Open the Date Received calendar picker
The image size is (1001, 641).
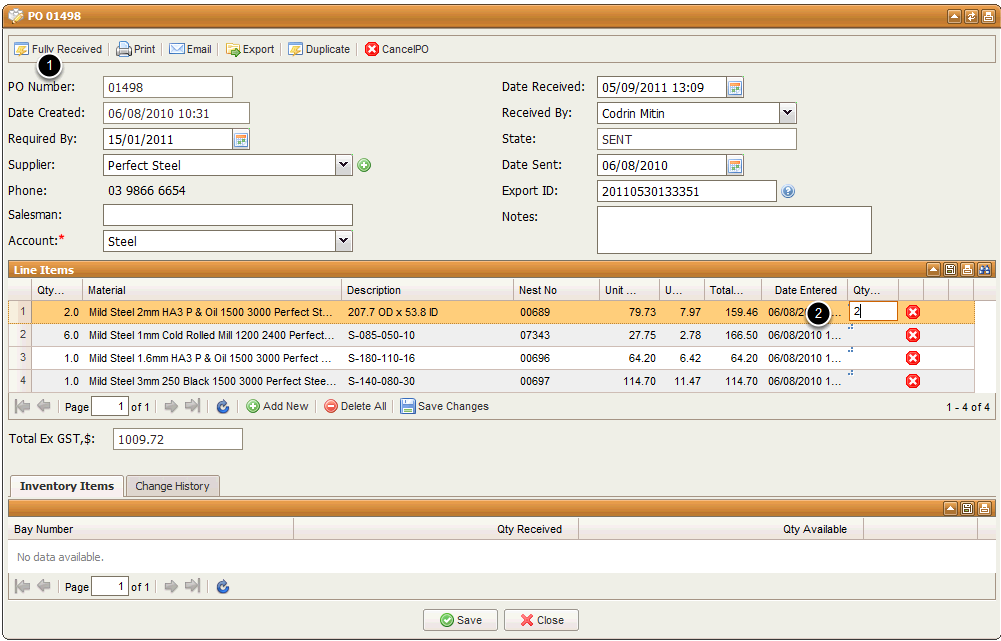point(735,87)
